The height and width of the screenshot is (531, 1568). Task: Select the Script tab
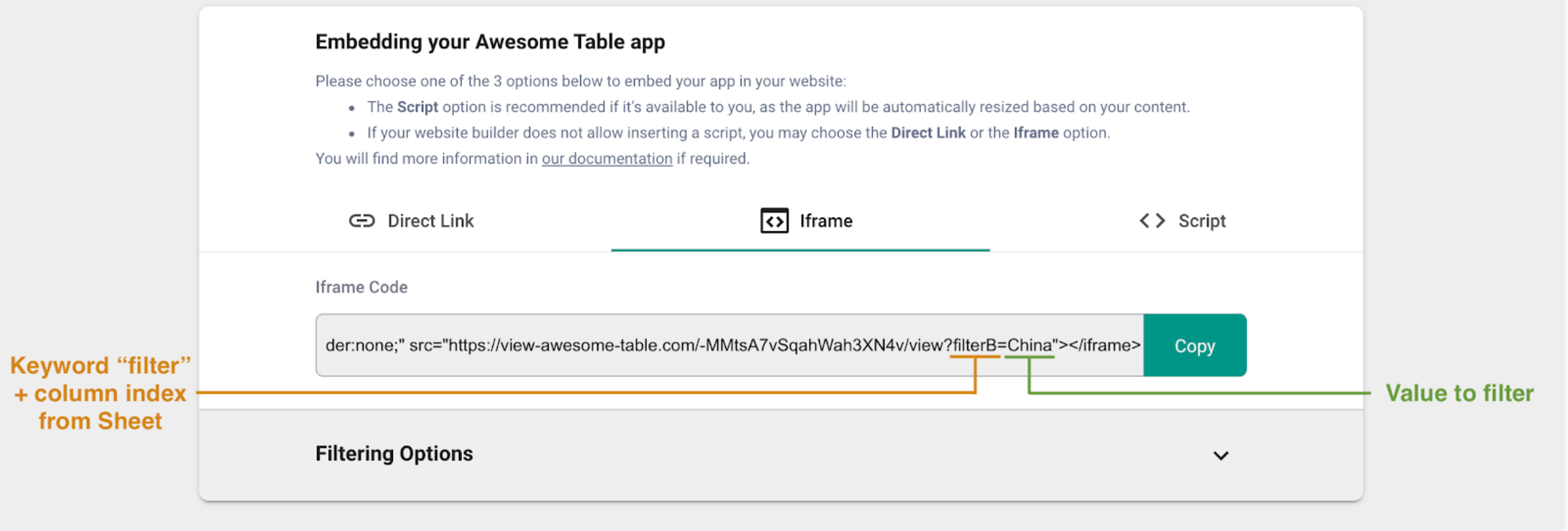pos(1183,221)
